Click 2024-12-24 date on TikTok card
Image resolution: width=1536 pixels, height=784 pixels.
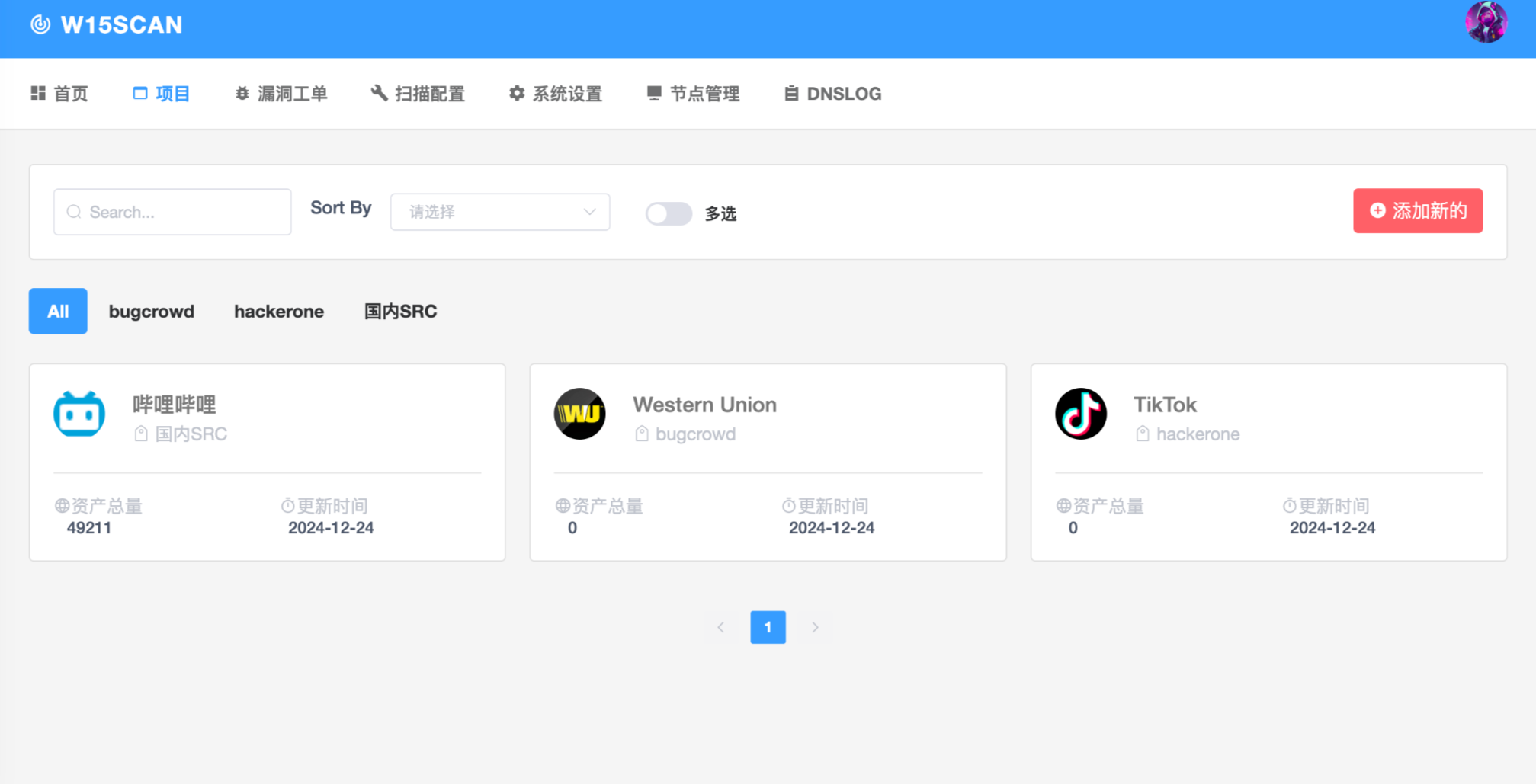(1332, 527)
